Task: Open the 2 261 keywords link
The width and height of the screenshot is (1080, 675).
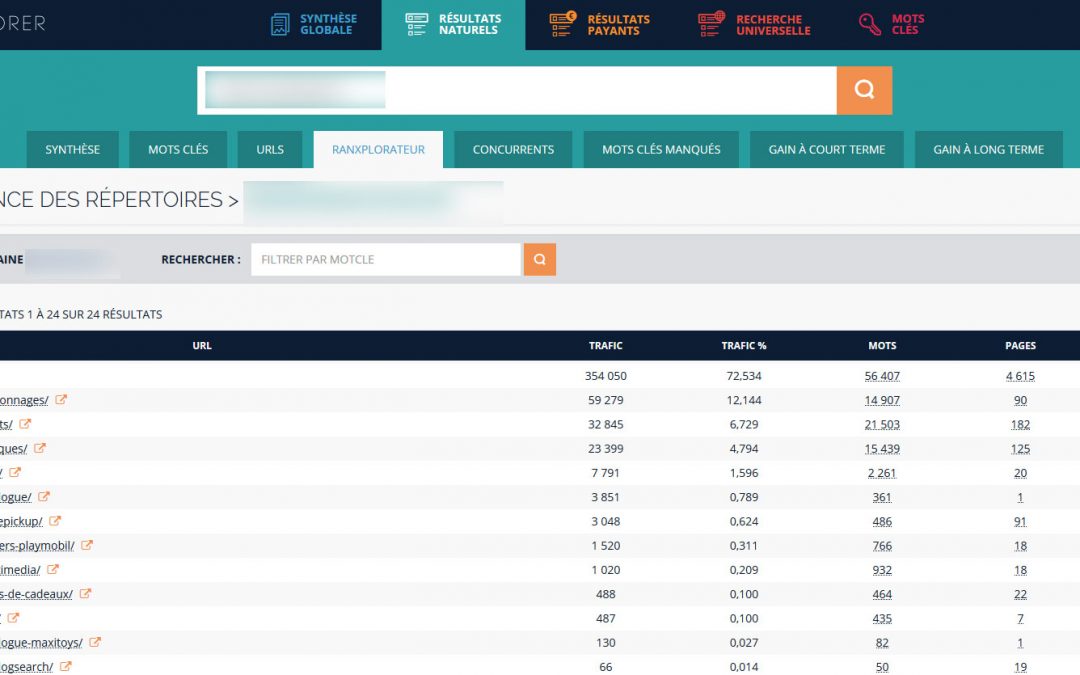Action: tap(882, 473)
